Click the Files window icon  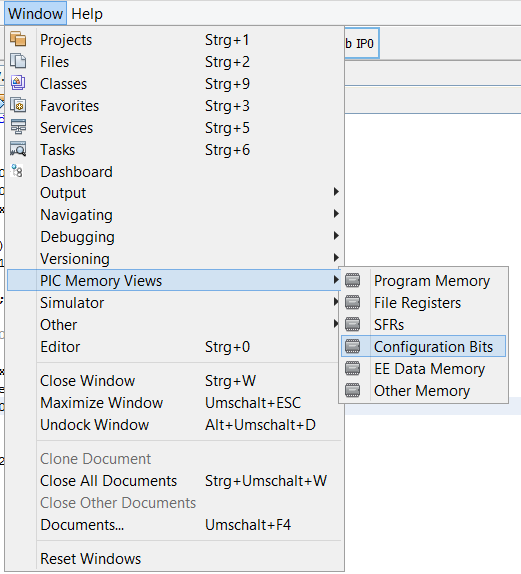pos(18,61)
